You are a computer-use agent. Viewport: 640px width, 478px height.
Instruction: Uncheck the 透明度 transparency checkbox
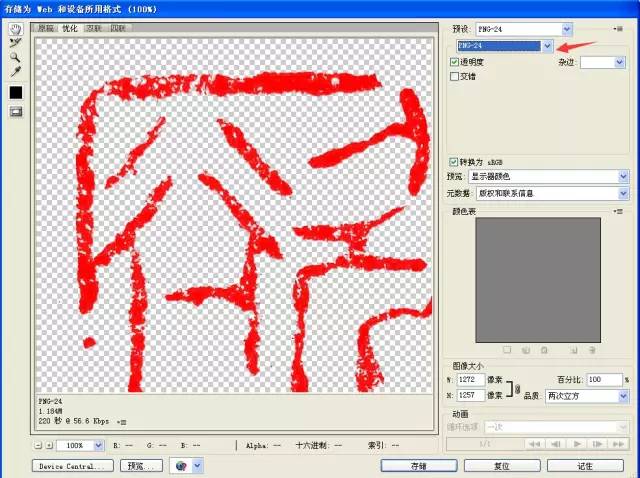click(455, 62)
